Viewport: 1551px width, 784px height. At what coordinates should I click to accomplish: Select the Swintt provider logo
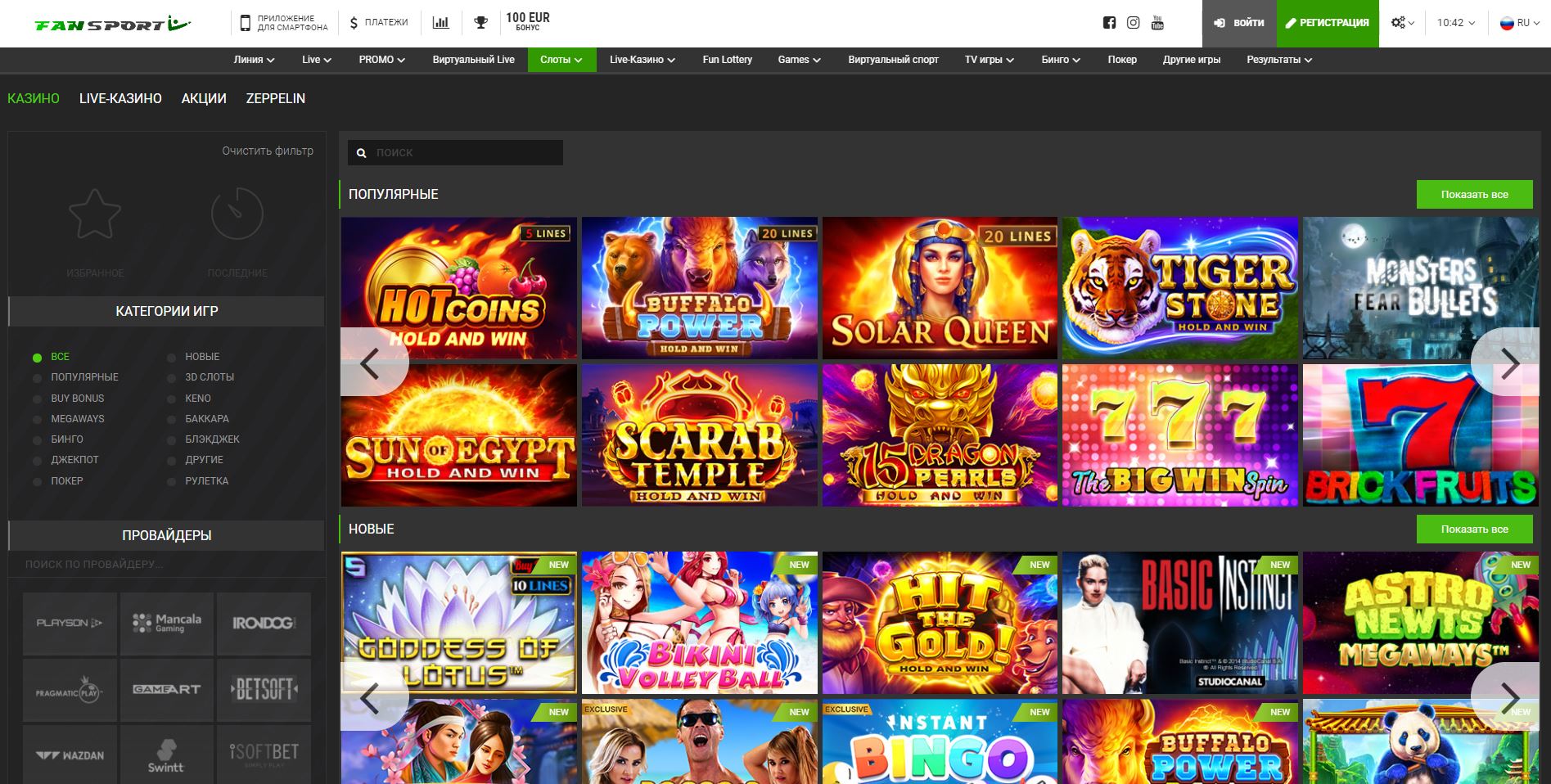167,755
